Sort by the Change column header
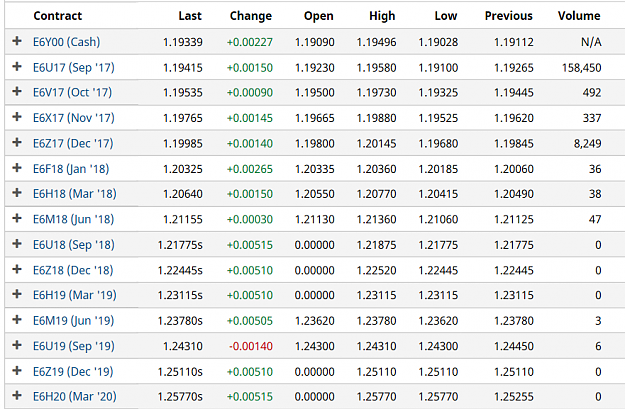 click(x=251, y=16)
